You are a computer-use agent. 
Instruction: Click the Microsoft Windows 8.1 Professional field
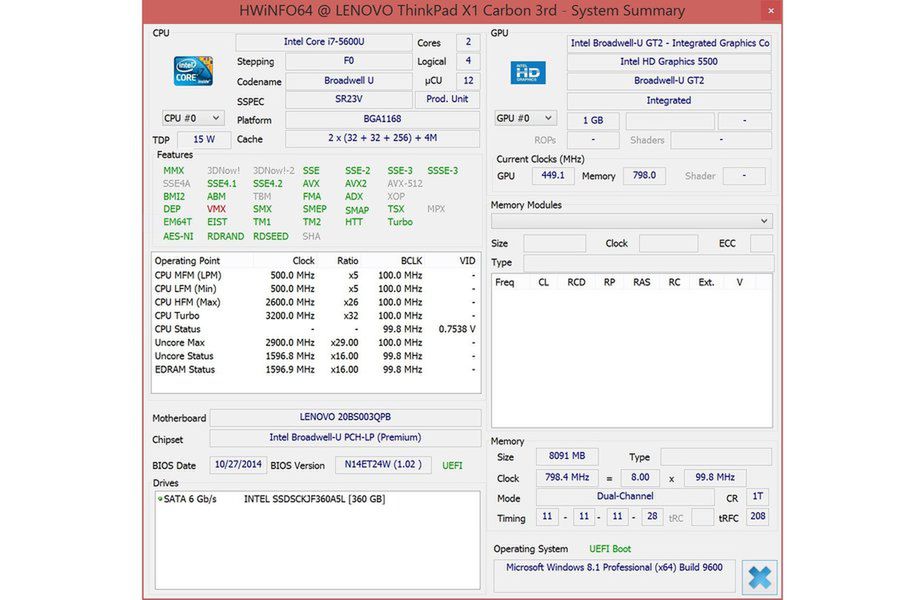click(x=614, y=575)
